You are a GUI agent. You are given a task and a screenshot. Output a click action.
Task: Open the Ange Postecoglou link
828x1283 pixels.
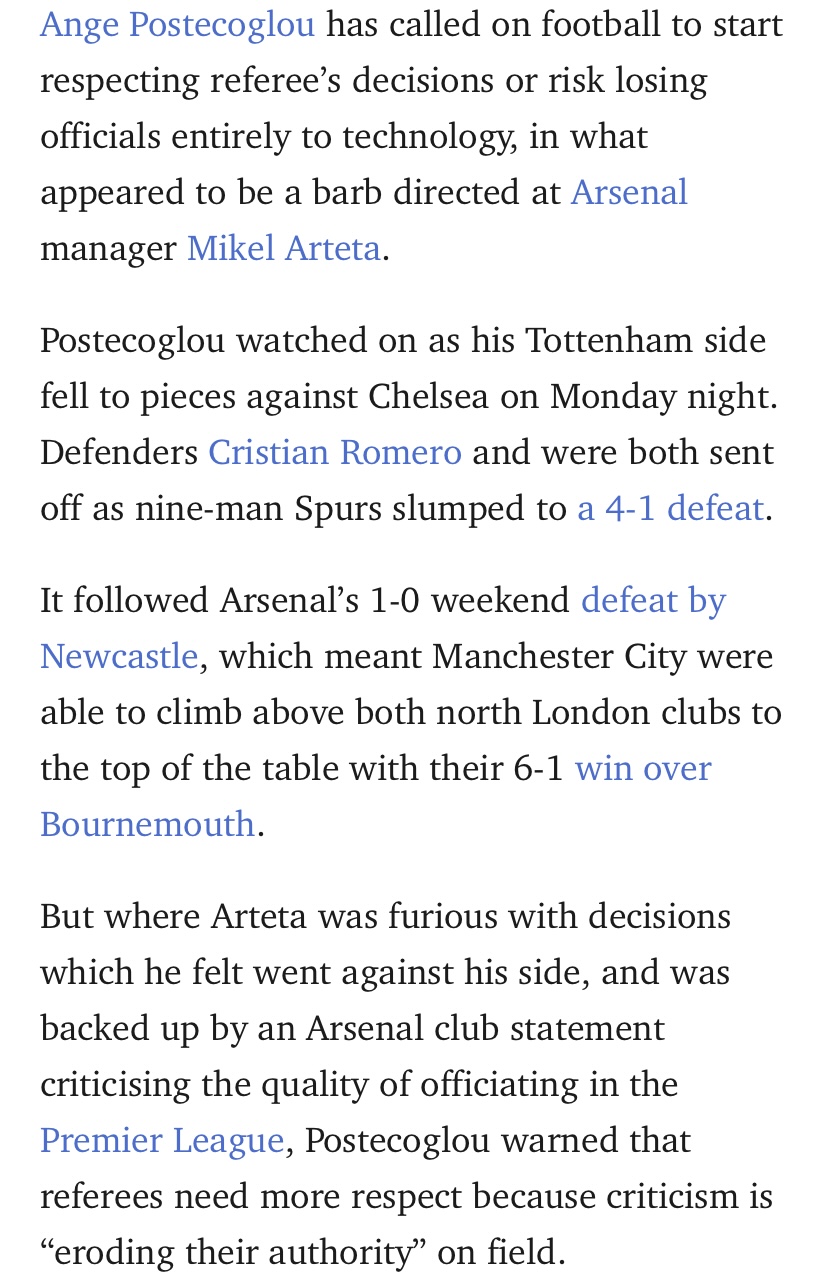178,24
